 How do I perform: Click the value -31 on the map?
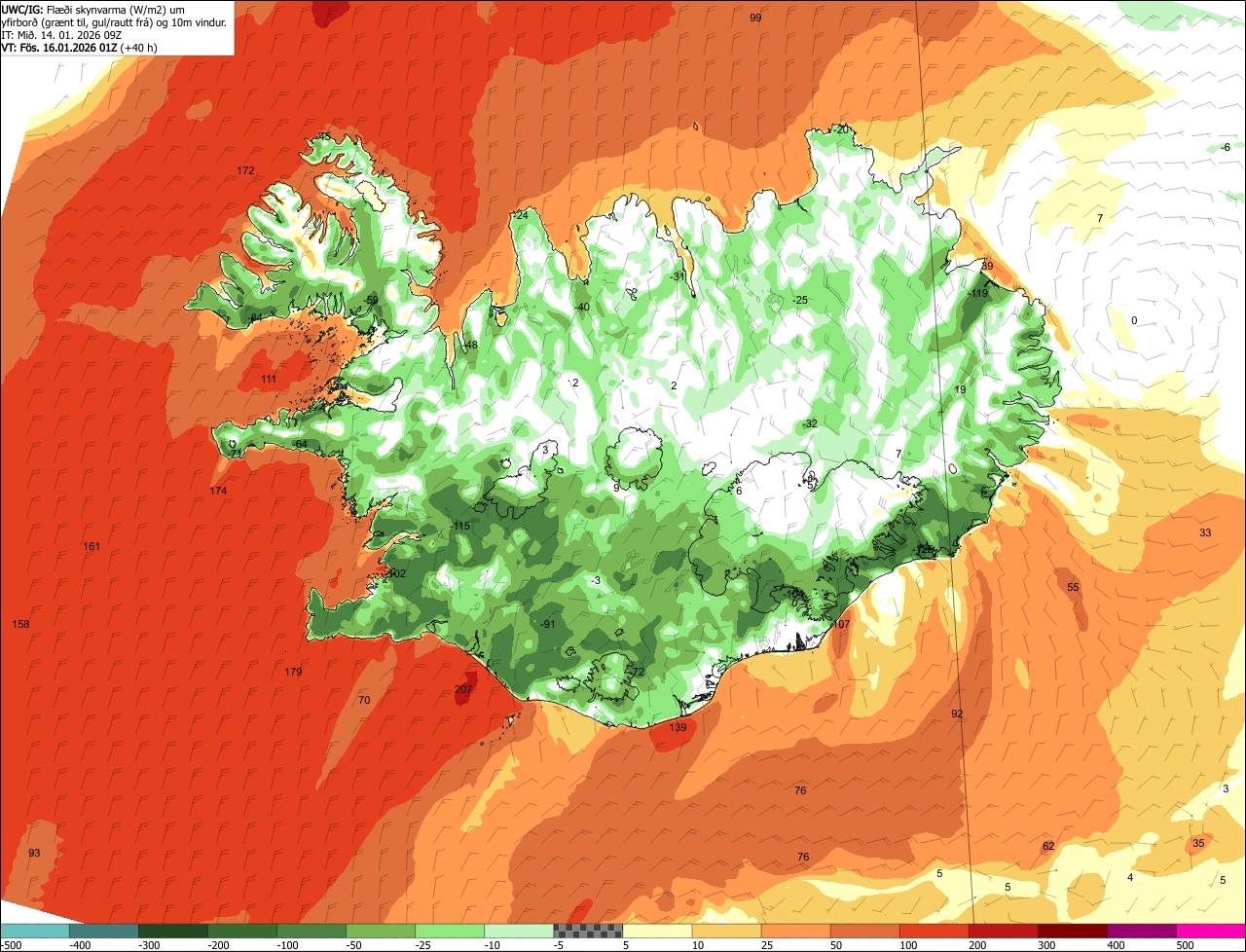[x=678, y=275]
